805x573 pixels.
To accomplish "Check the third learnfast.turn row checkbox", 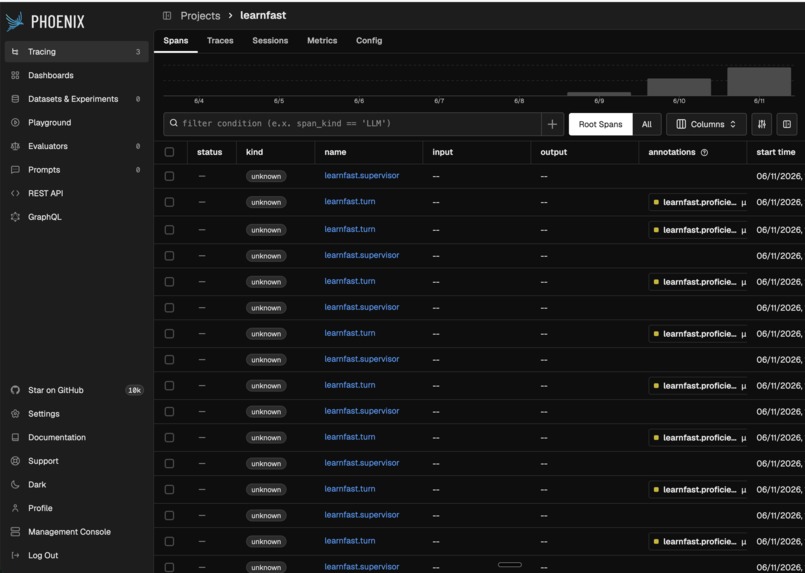I will tap(169, 282).
